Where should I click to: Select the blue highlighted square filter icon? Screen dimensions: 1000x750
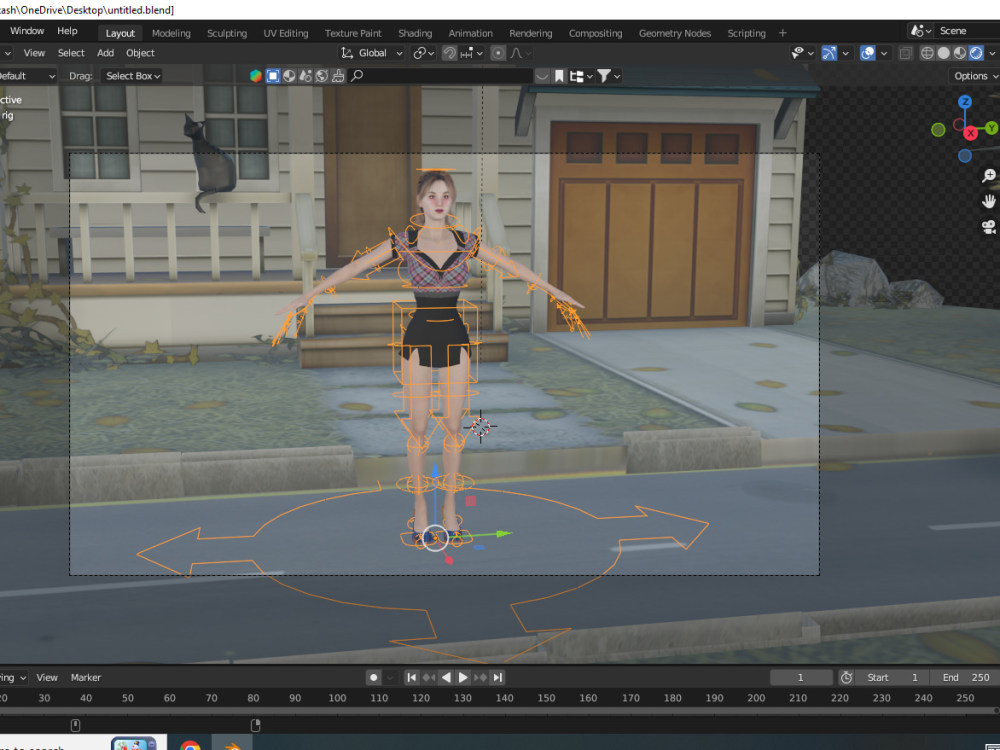coord(273,76)
